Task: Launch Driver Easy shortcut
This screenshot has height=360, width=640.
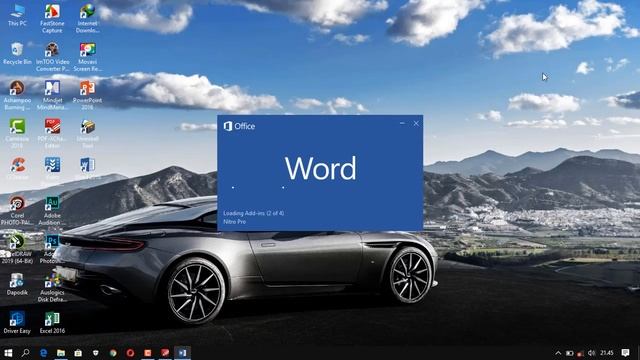Action: (17, 322)
